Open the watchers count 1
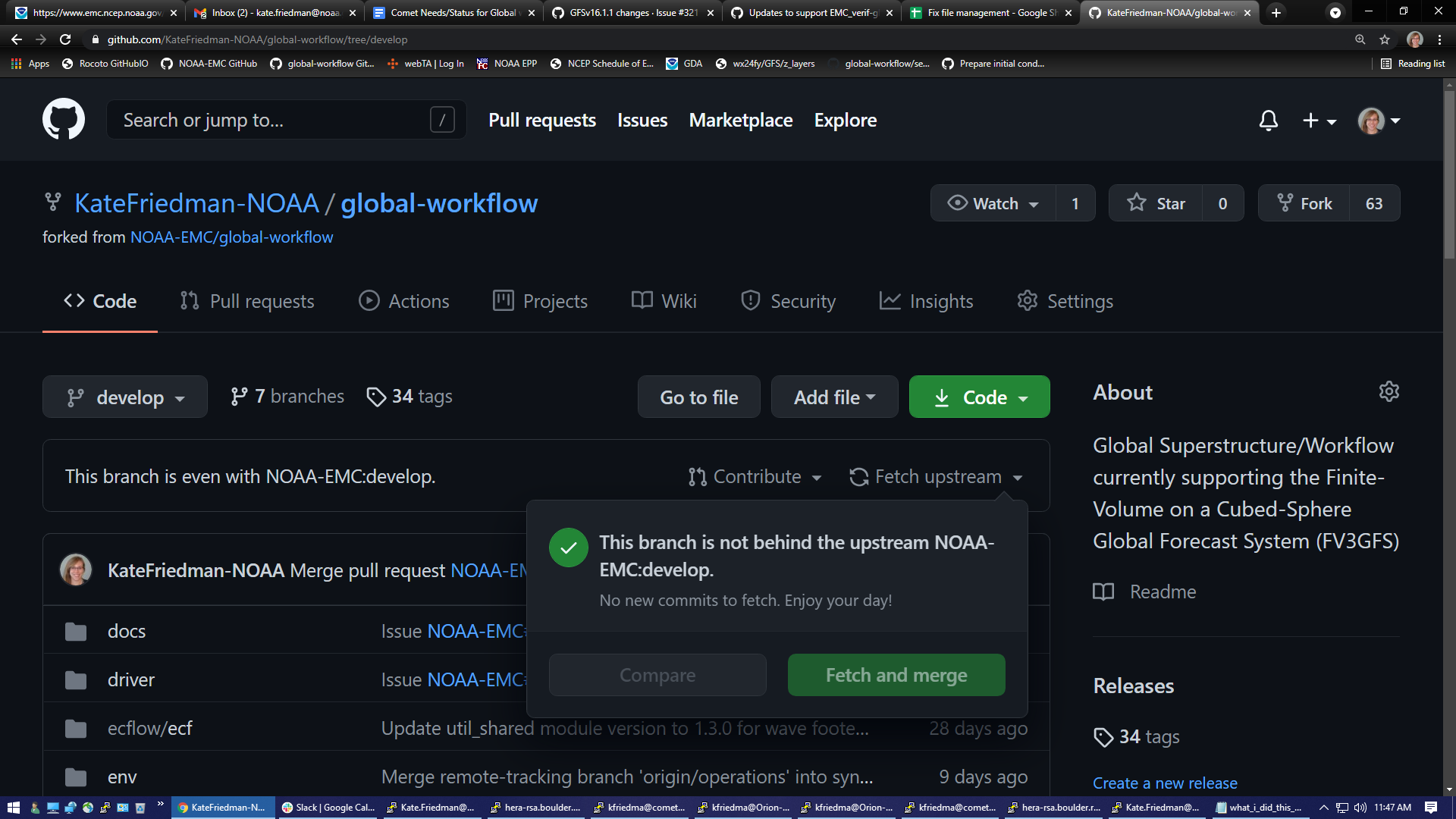This screenshot has width=1456, height=819. (x=1075, y=203)
